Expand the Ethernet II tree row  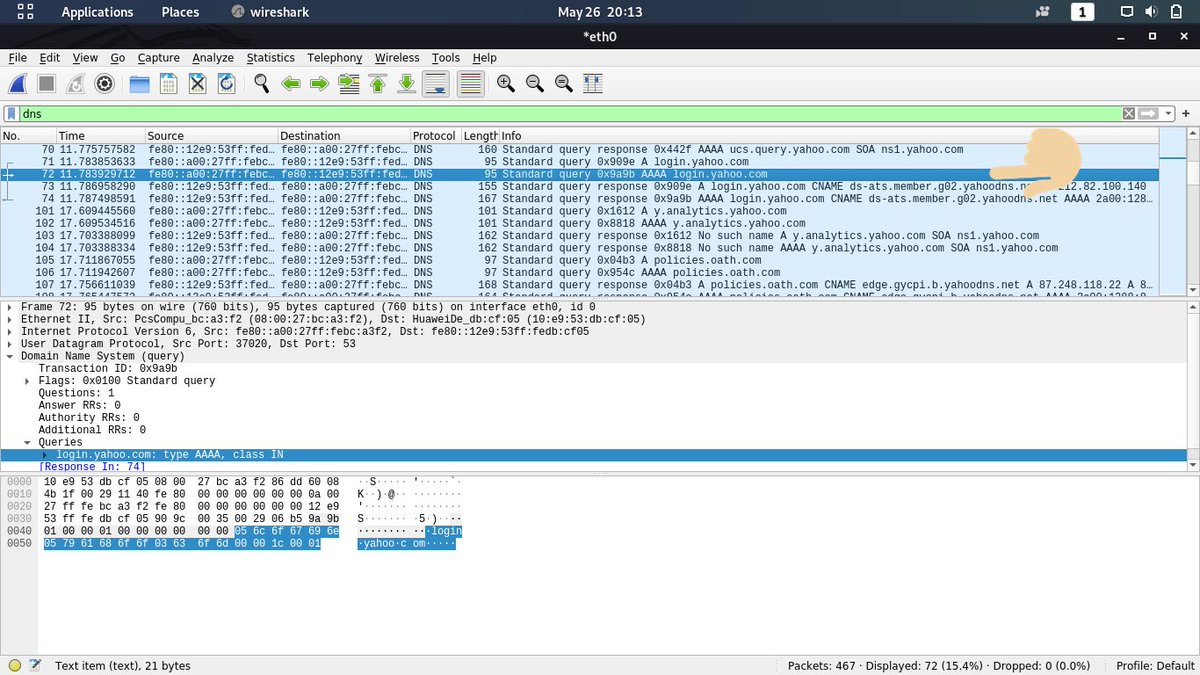coord(10,319)
